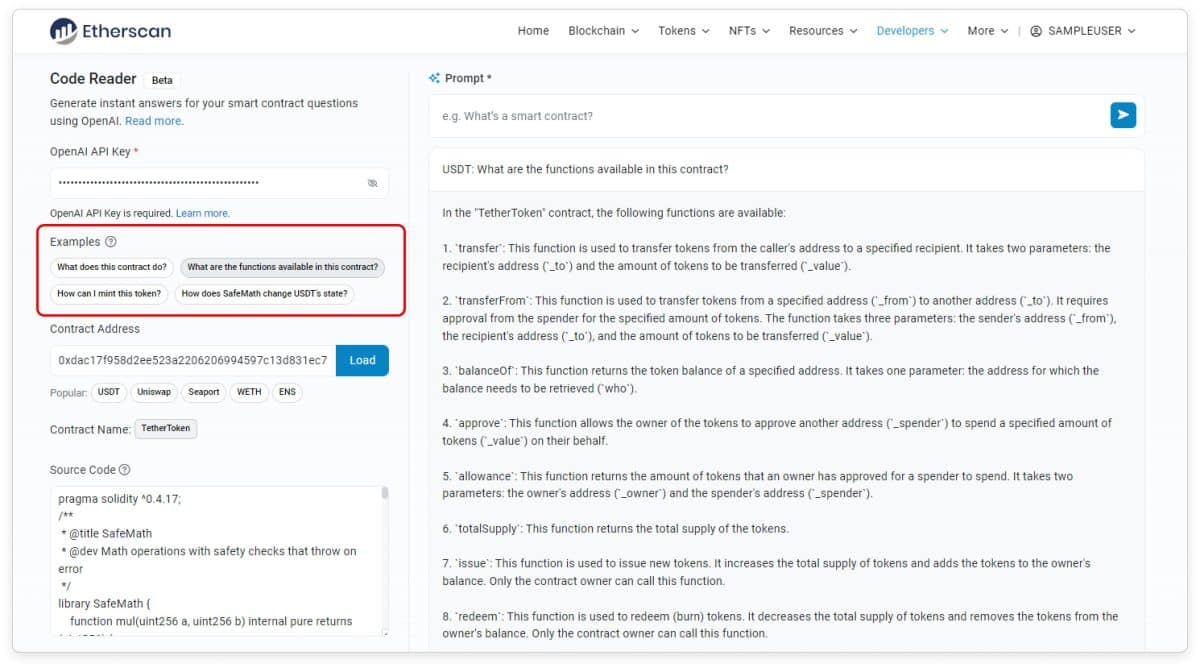Send the prompt with the arrow button
The width and height of the screenshot is (1200, 668).
[1123, 115]
